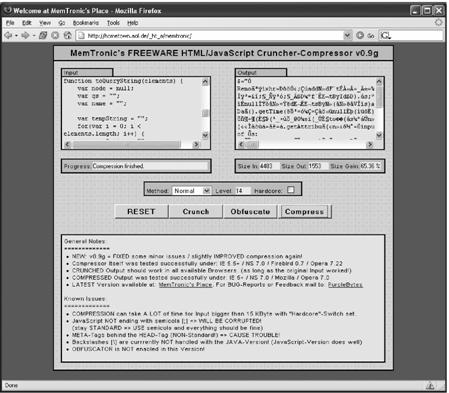Click into the Level input field
This screenshot has width=449, height=393.
[x=242, y=191]
